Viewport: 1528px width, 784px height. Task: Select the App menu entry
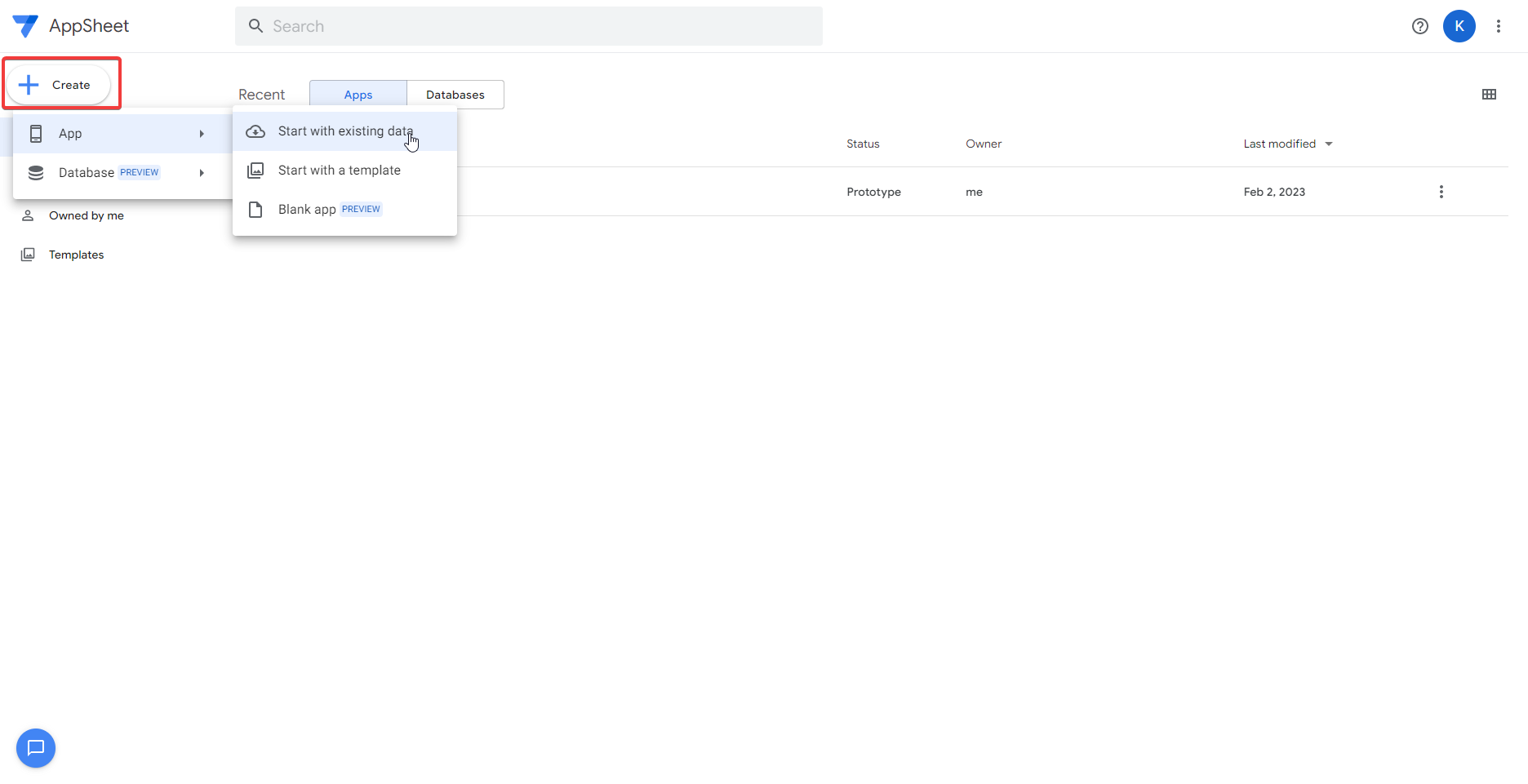[x=122, y=134]
